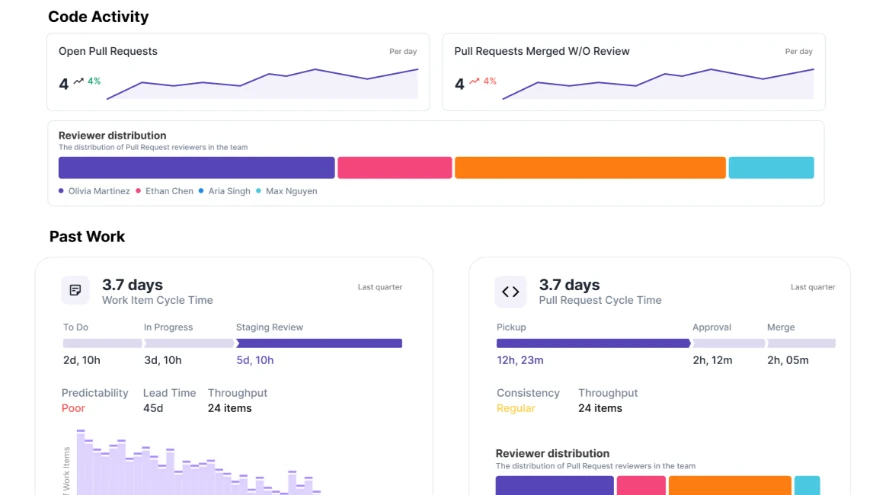Select the orange reviewer distribution bar segment

[590, 168]
